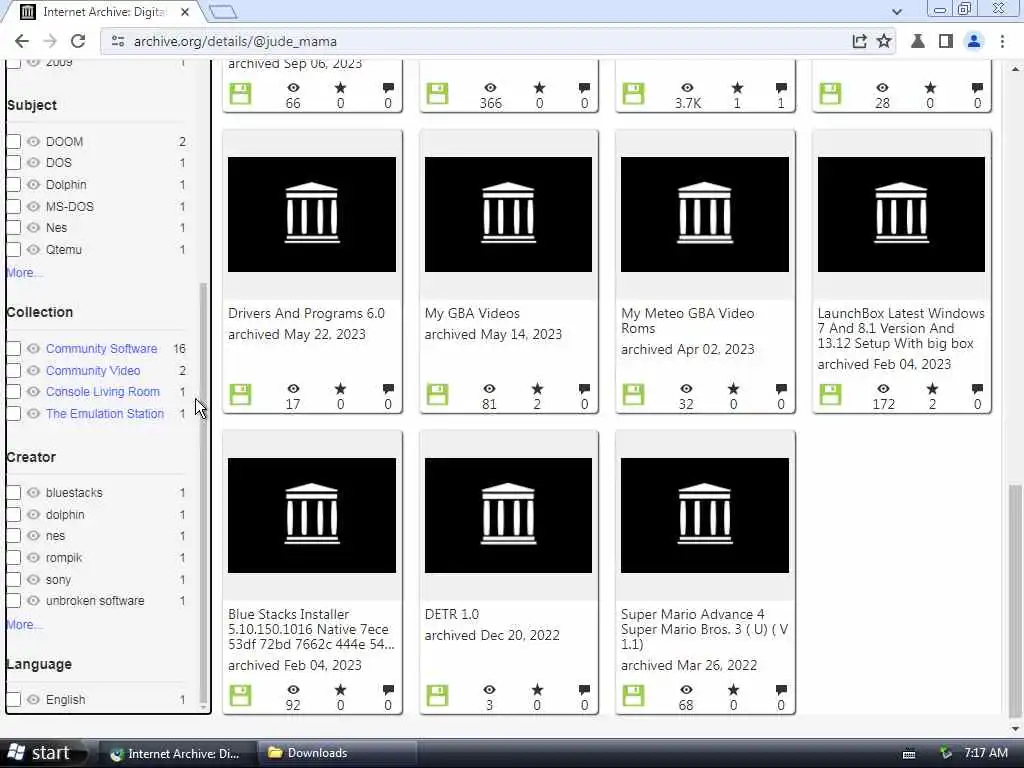The image size is (1024, 768).
Task: Click the floppy icon on the Blue Stacks Installer card
Action: tap(240, 696)
